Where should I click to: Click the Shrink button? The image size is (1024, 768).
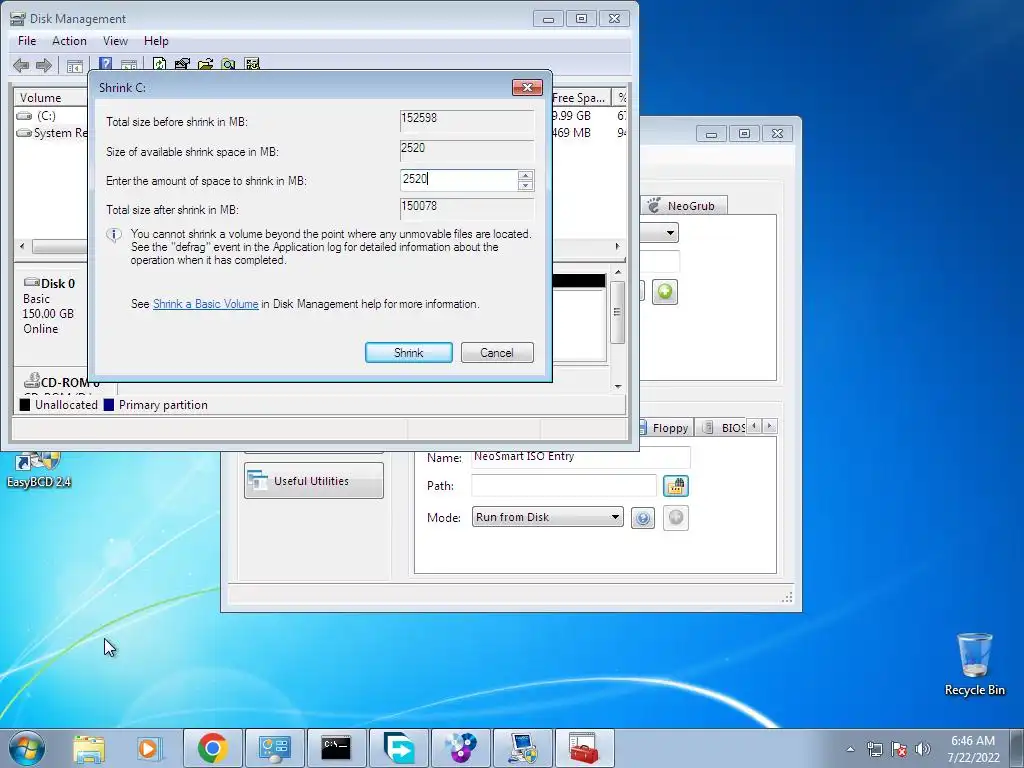[409, 353]
